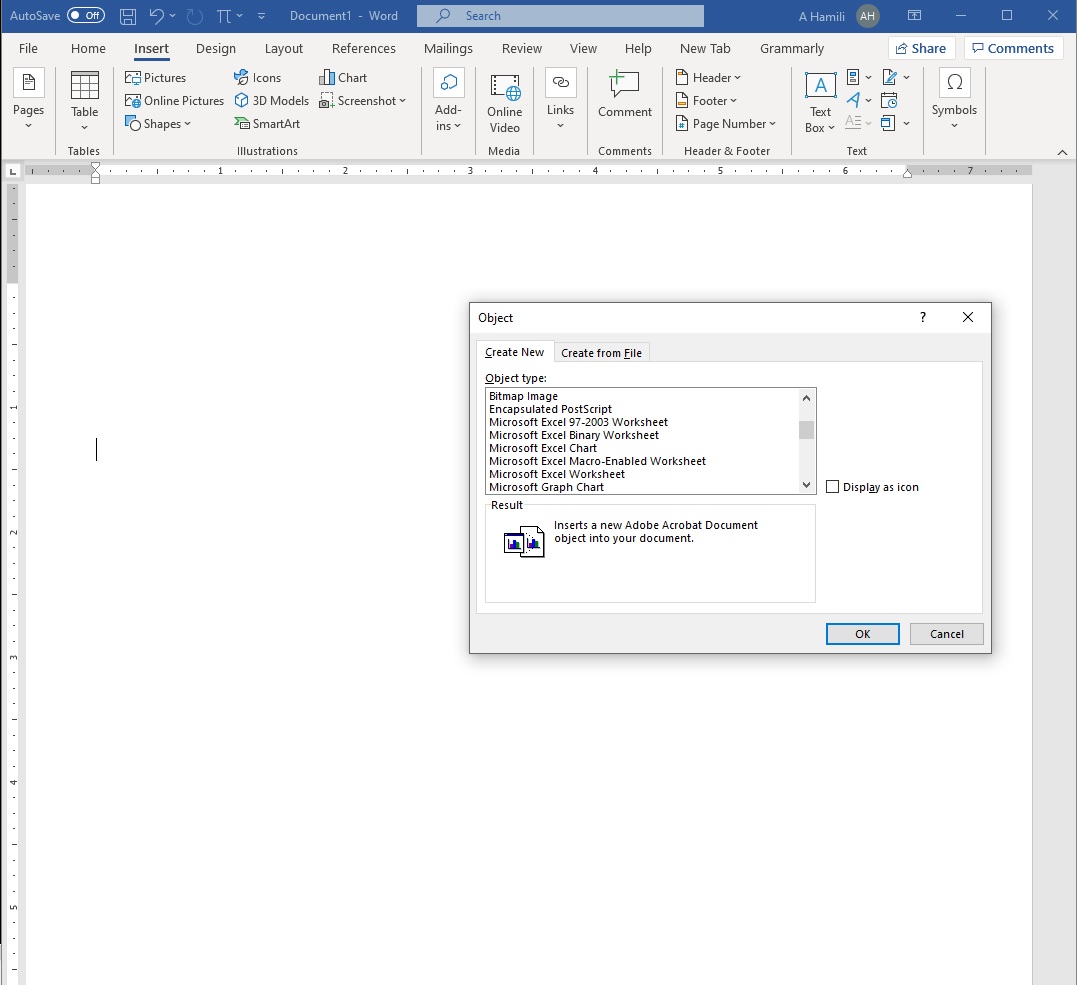Click the Object dialog help question mark
This screenshot has height=985, width=1077.
point(922,317)
